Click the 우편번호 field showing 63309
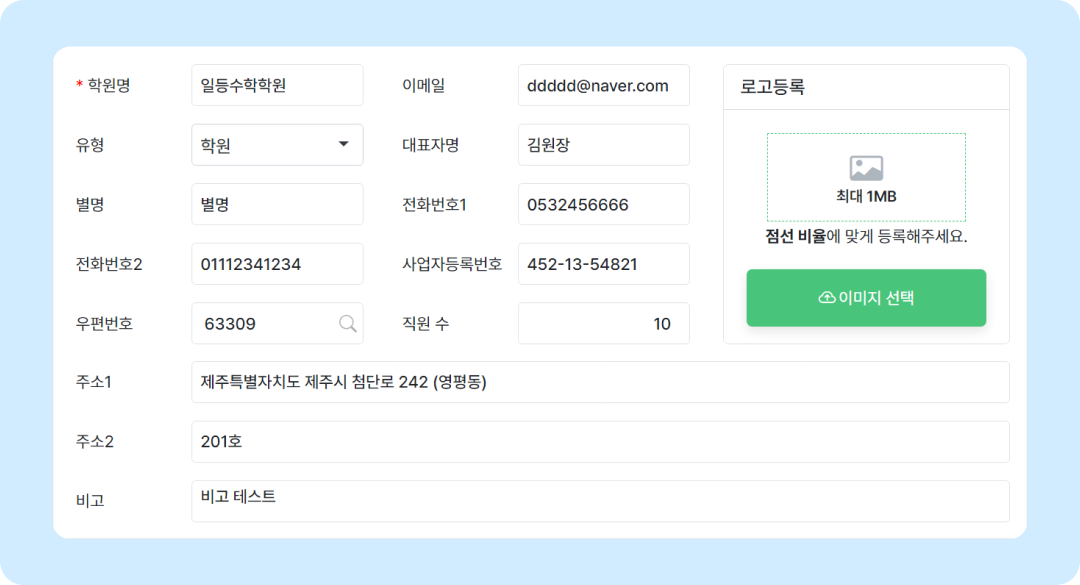 [265, 324]
